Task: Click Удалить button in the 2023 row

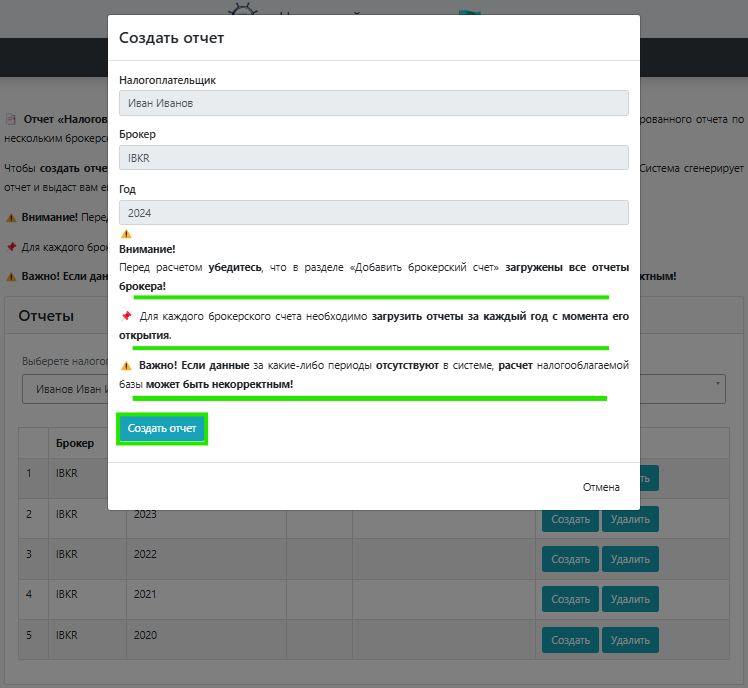Action: [630, 519]
